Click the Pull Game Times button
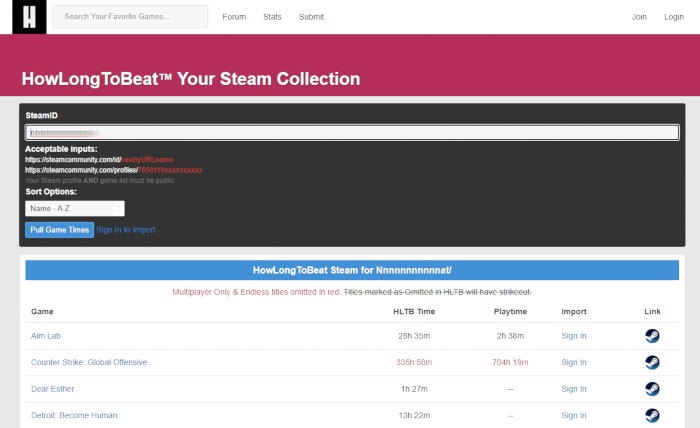This screenshot has height=428, width=700. point(59,230)
